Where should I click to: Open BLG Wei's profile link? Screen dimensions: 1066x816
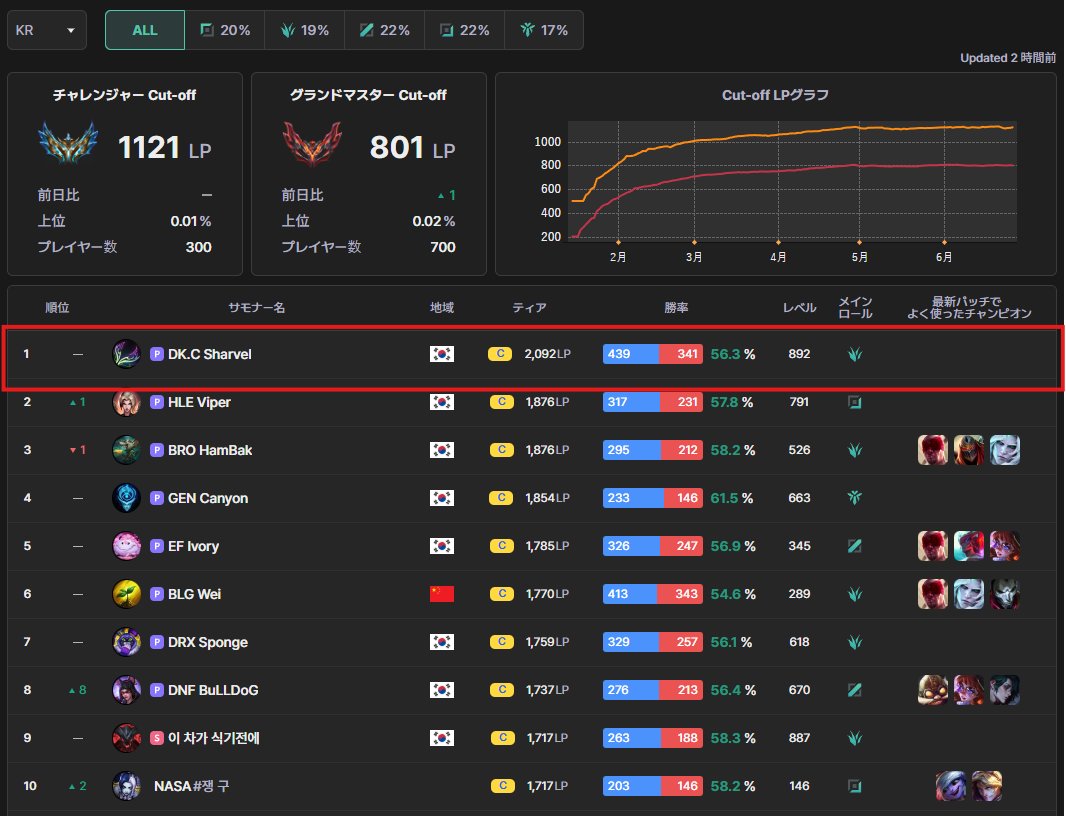(194, 594)
